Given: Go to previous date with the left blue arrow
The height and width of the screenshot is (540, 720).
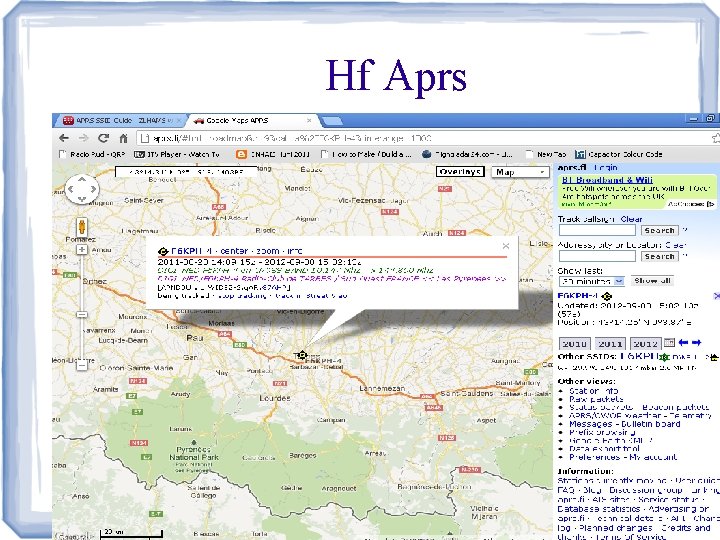Looking at the screenshot, I should (x=683, y=343).
